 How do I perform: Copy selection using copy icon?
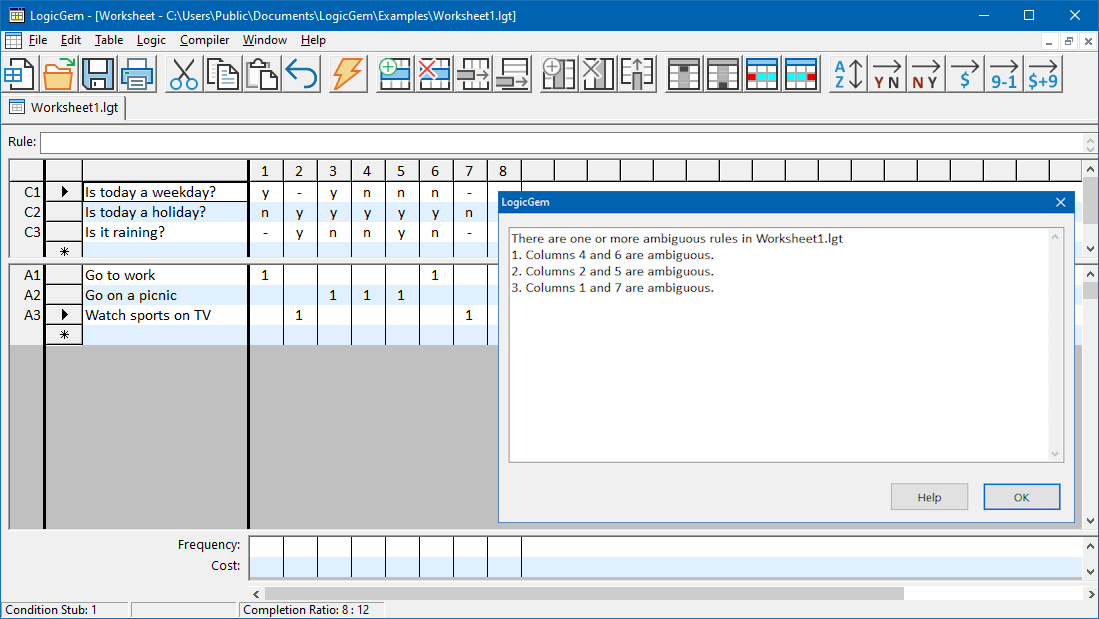(x=223, y=74)
